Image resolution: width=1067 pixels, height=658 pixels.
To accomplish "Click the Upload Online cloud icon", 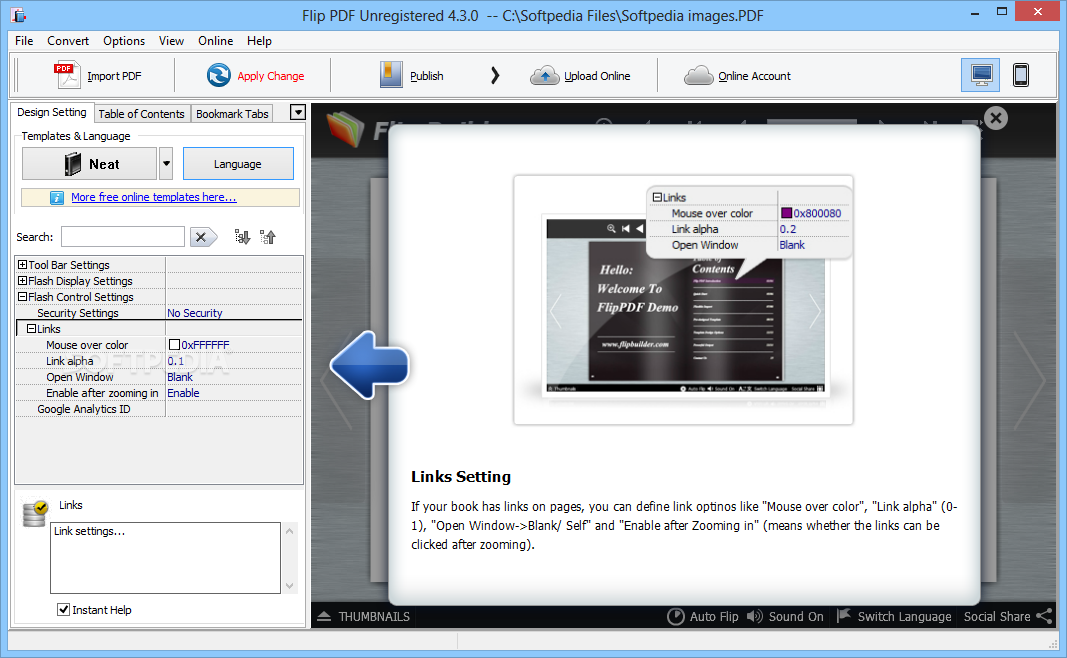I will click(x=544, y=76).
